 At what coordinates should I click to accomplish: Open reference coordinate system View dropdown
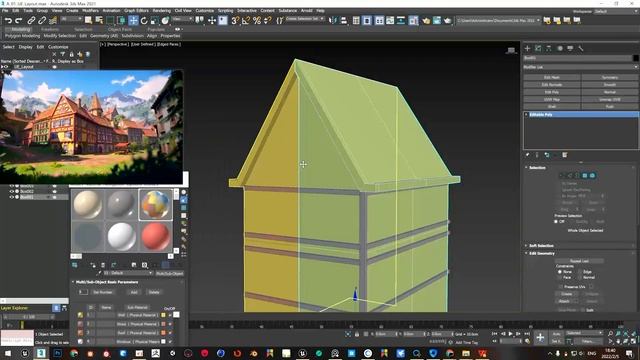pyautogui.click(x=182, y=19)
